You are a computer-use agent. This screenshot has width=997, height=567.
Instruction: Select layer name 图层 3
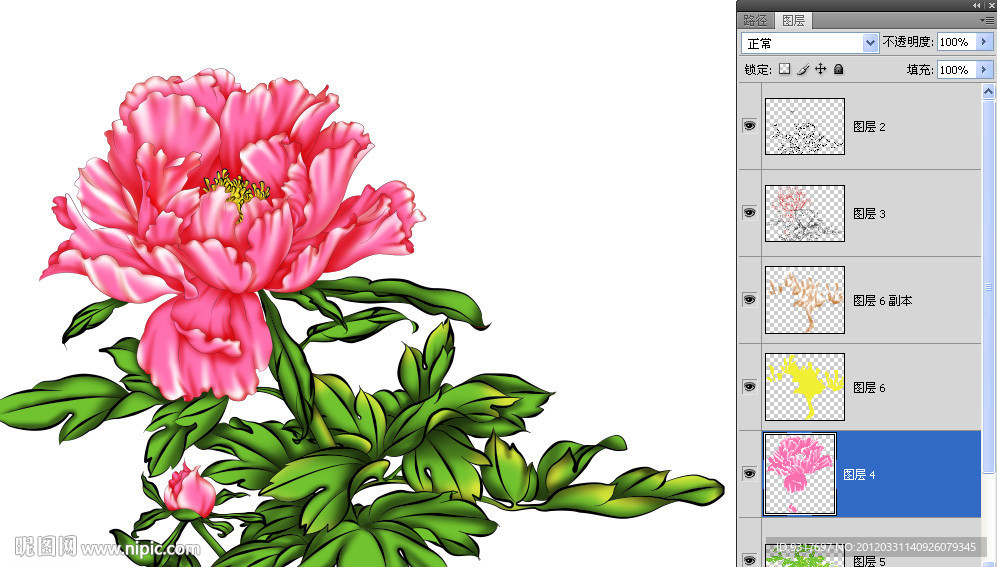pyautogui.click(x=869, y=214)
